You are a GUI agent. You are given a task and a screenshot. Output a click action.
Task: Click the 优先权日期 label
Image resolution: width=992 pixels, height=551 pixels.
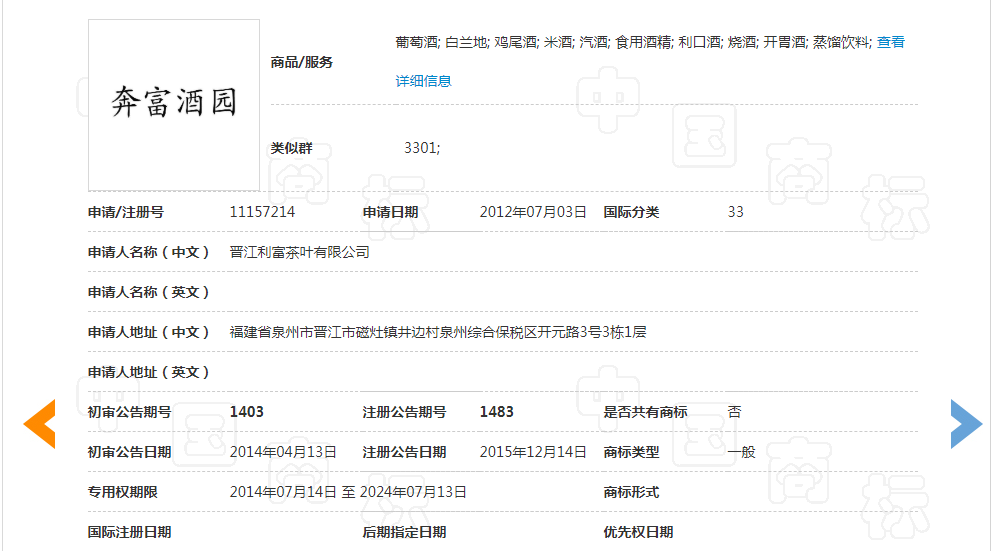(638, 532)
